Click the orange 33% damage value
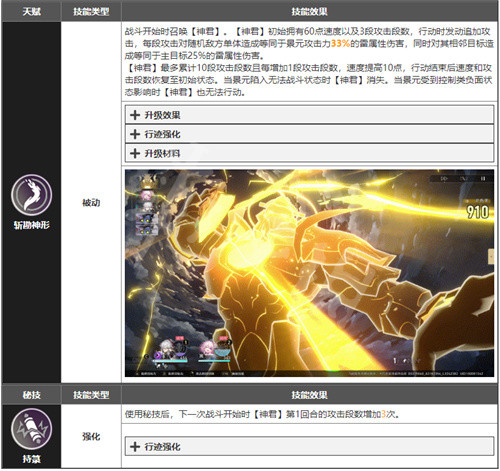The image size is (500, 471). click(340, 43)
